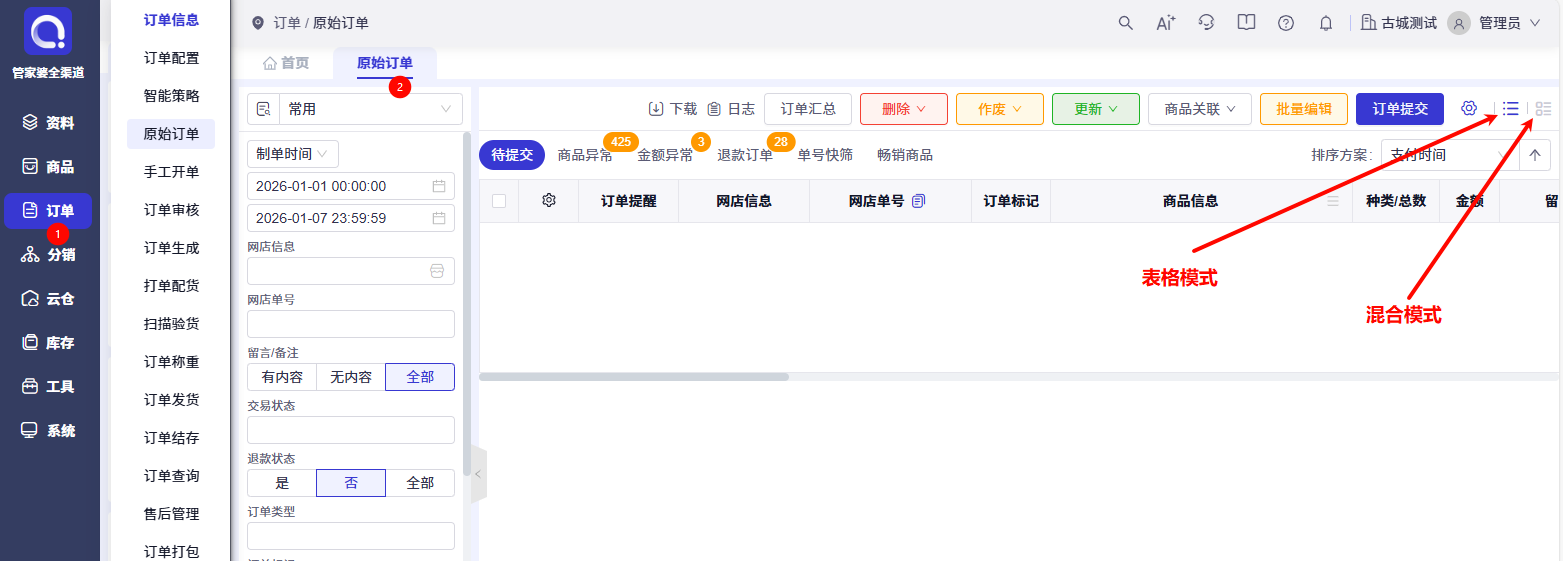Open the manual book icon

point(1246,23)
